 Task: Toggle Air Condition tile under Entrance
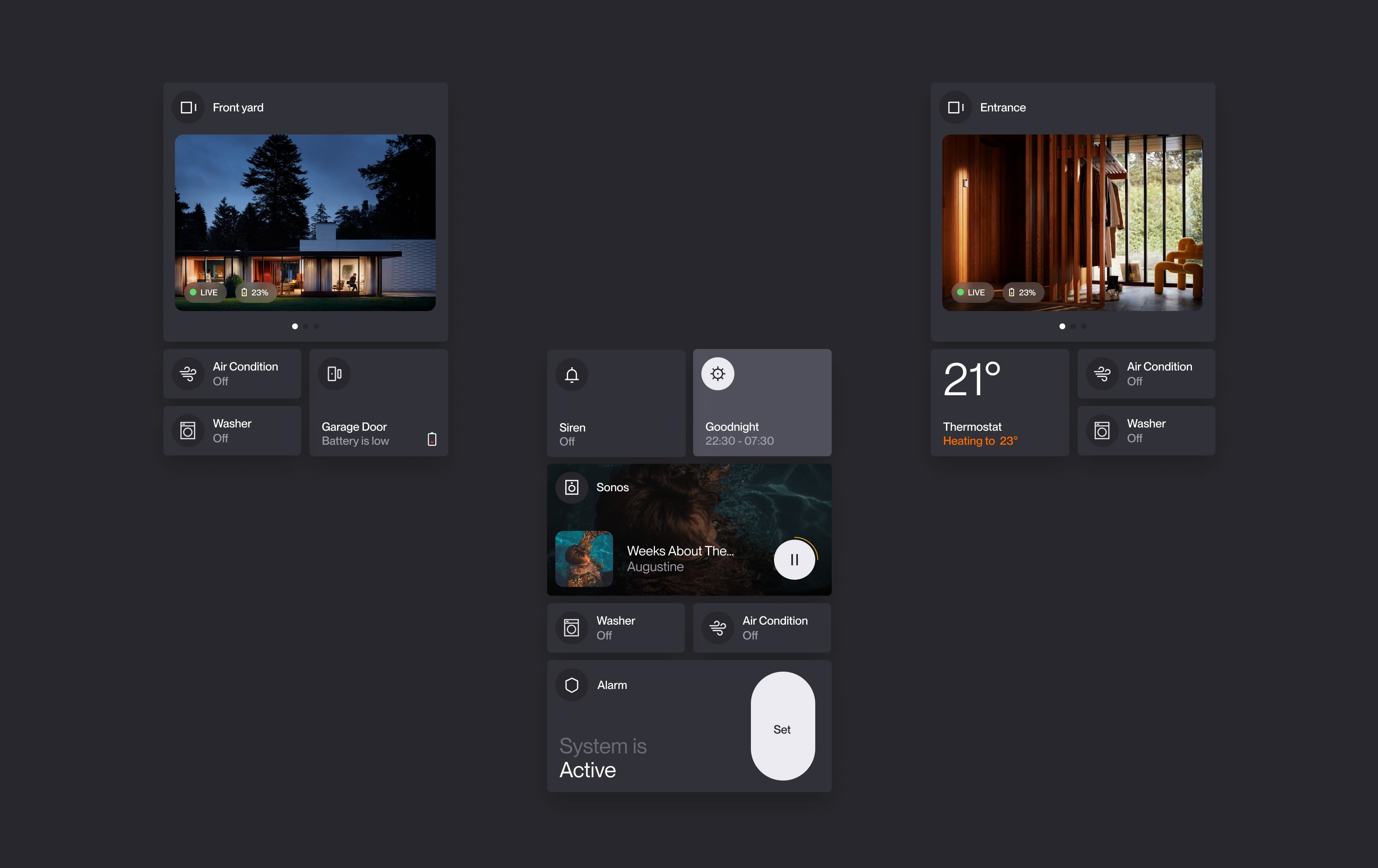pos(1146,374)
